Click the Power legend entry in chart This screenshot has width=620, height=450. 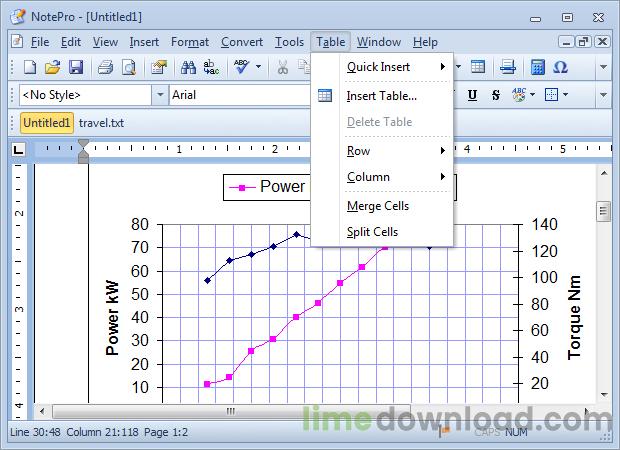(x=268, y=187)
